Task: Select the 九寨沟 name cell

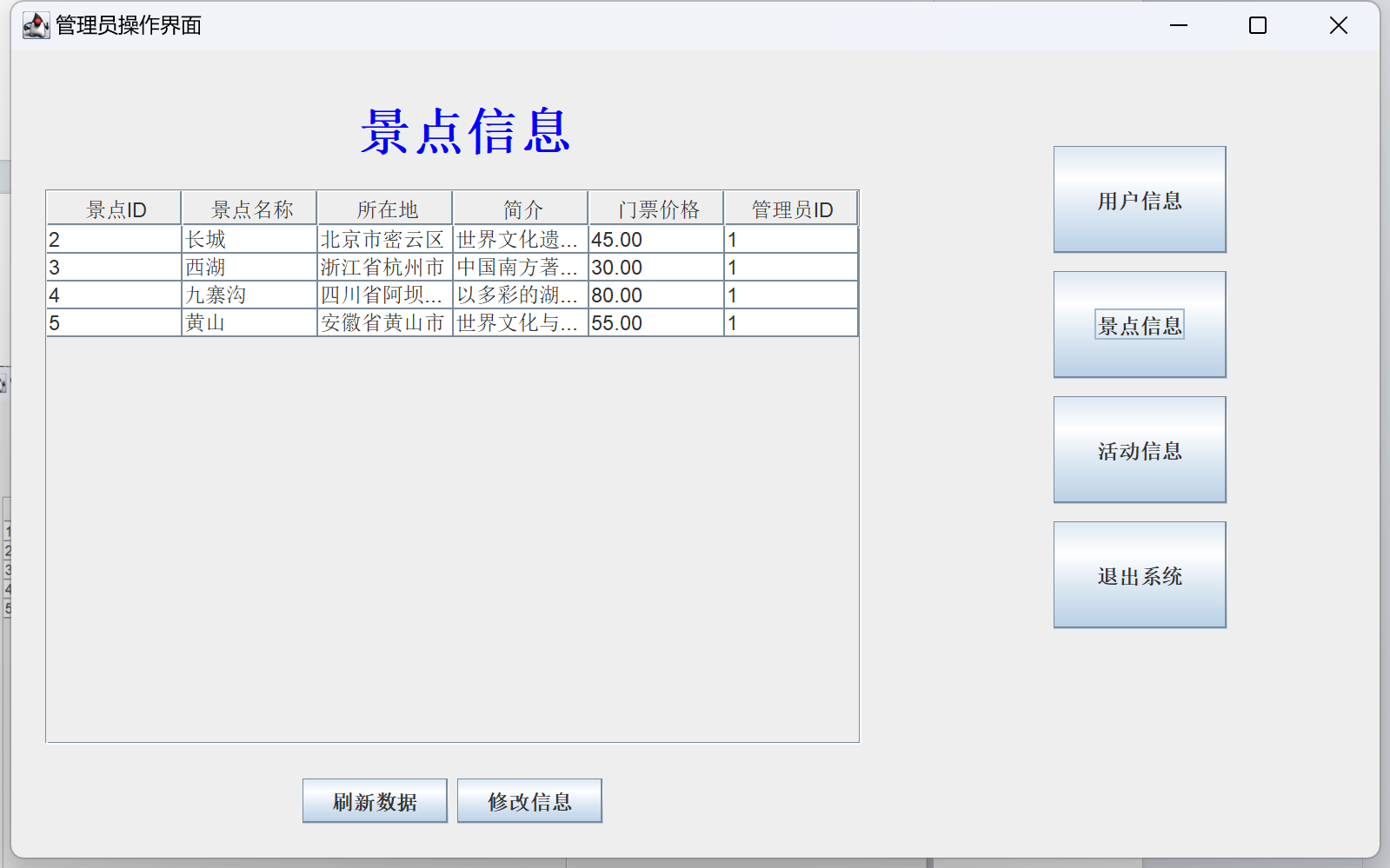Action: (x=249, y=295)
